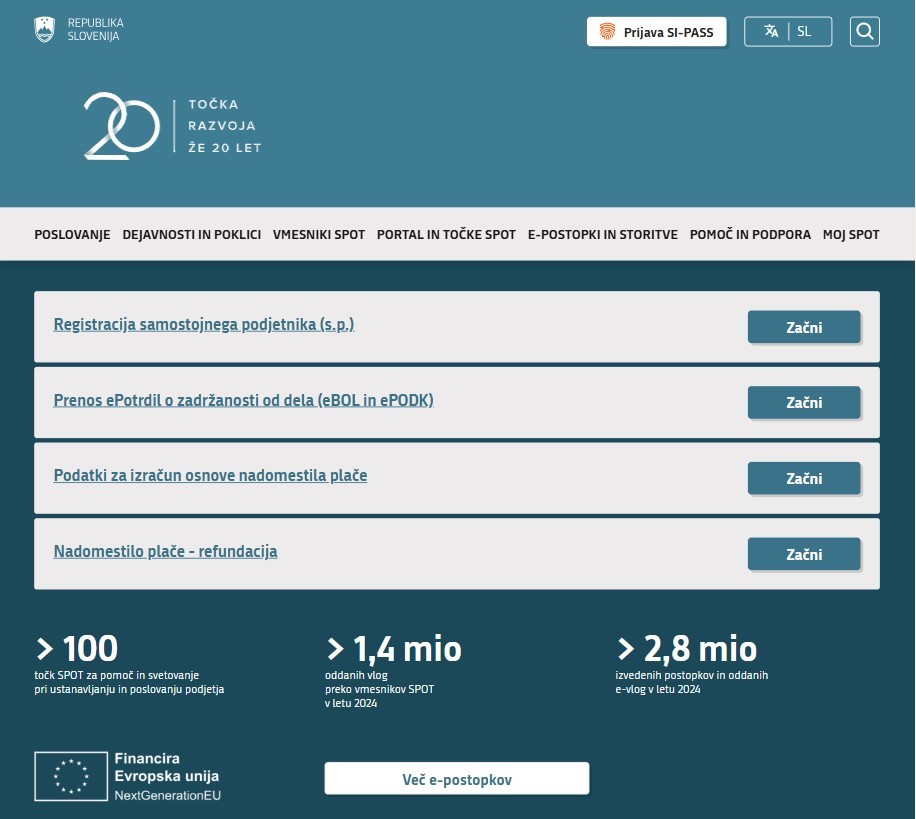This screenshot has width=916, height=819.
Task: Open the E-POSTOPKI IN STORITVE menu
Action: [x=602, y=234]
